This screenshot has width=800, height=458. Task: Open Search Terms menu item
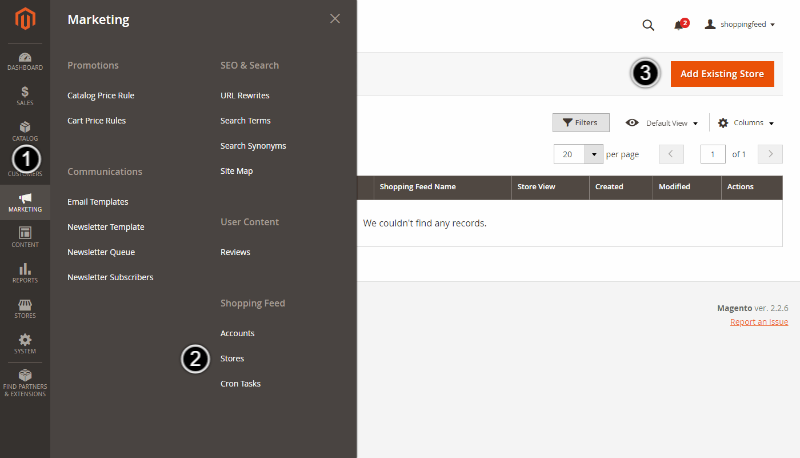point(245,121)
